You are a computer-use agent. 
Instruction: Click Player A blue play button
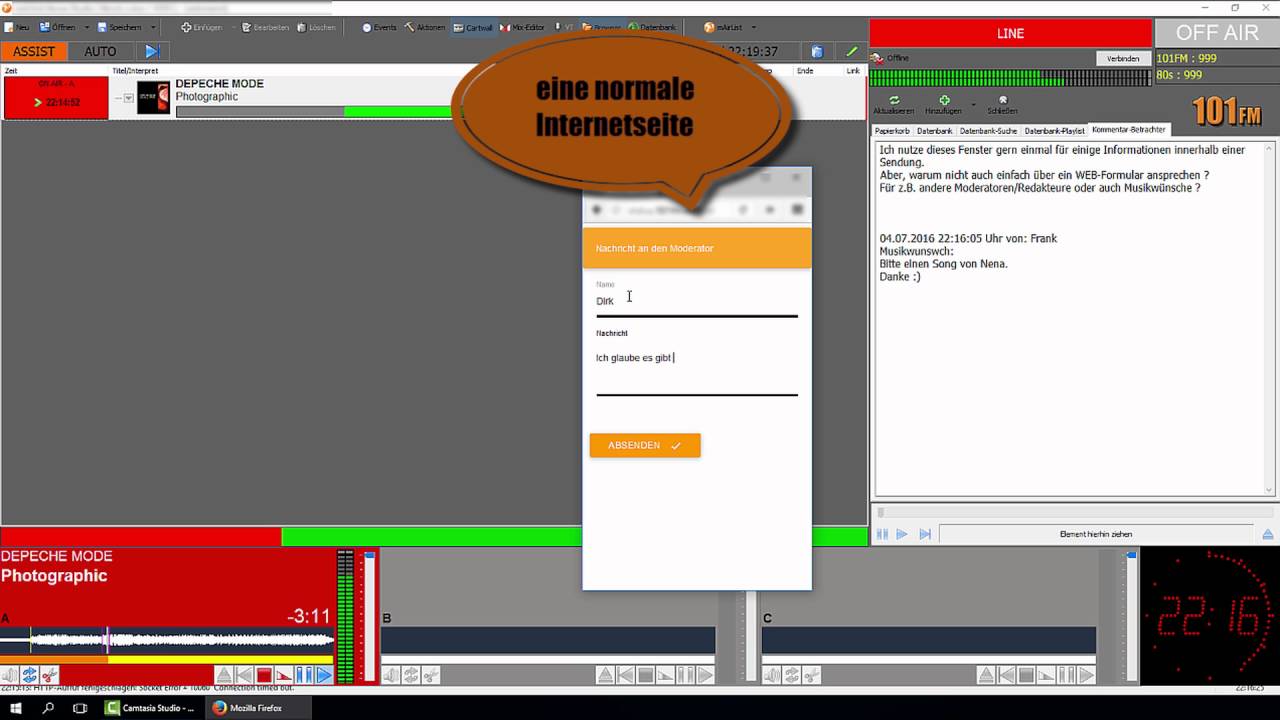pyautogui.click(x=324, y=675)
